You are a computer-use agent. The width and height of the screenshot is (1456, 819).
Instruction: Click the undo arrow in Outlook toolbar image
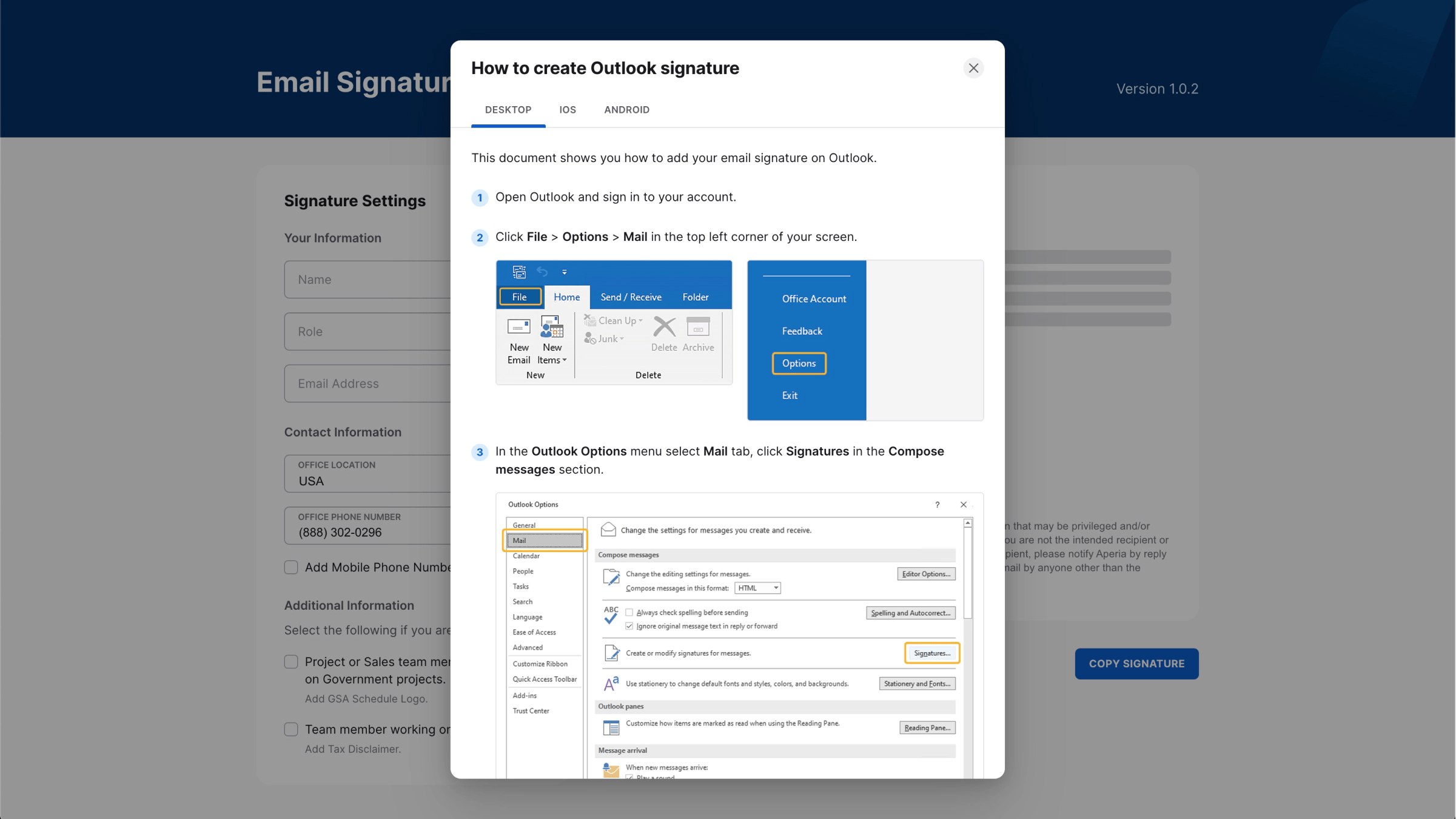point(542,272)
